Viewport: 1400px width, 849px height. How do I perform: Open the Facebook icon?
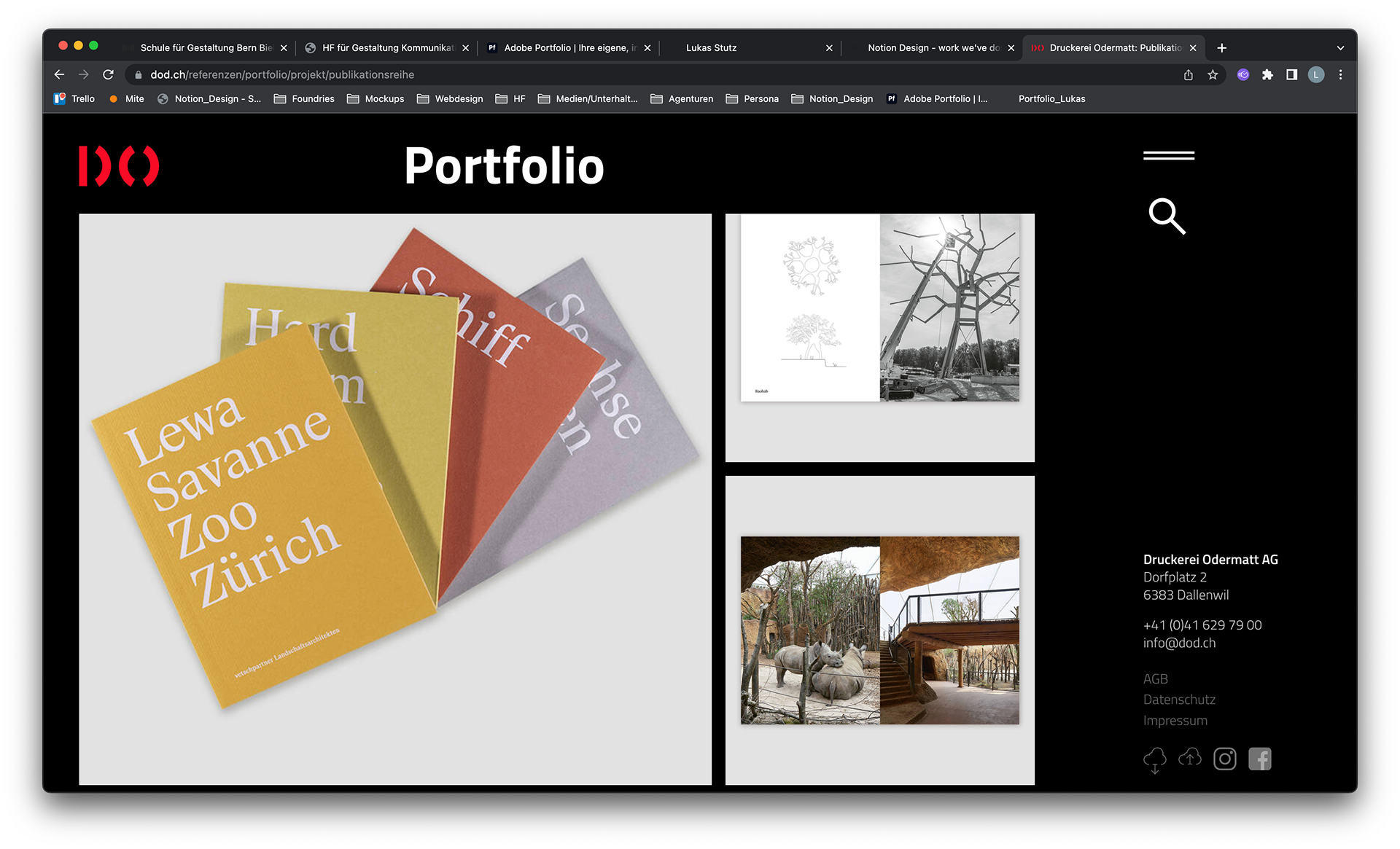[1259, 759]
